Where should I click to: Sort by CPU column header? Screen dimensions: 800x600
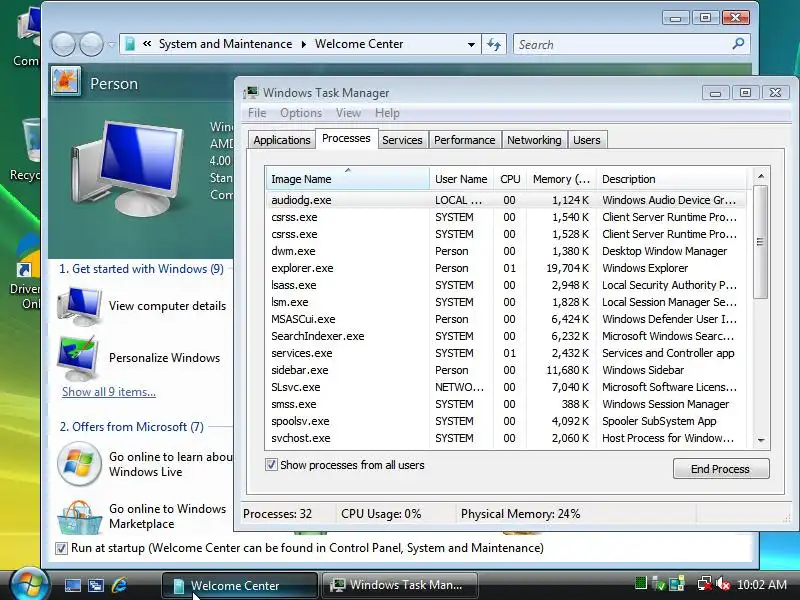[x=510, y=179]
